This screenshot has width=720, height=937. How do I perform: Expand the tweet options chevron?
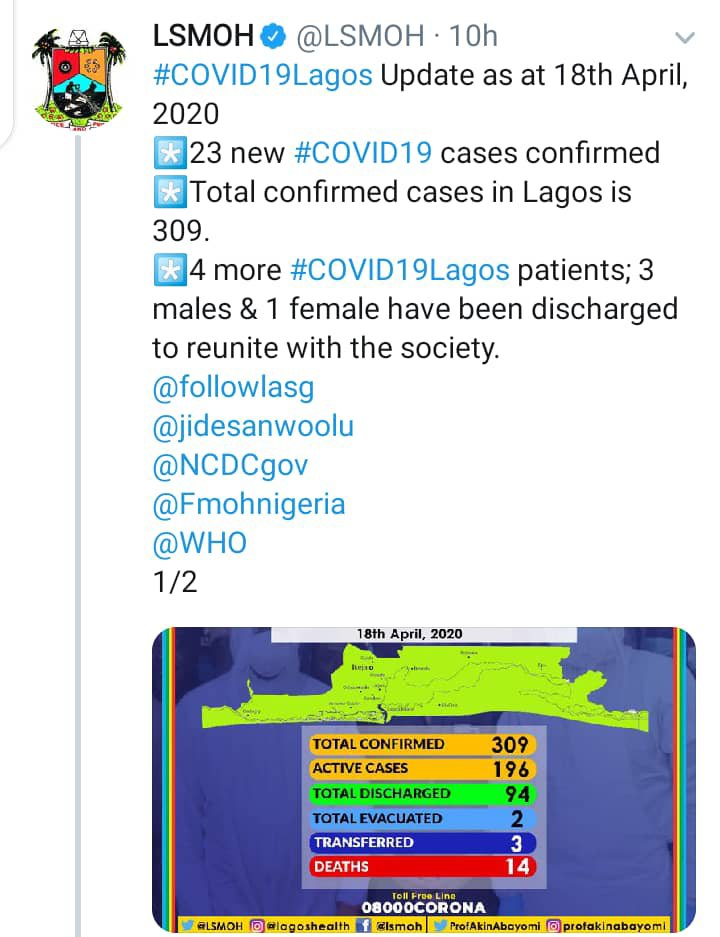point(686,38)
